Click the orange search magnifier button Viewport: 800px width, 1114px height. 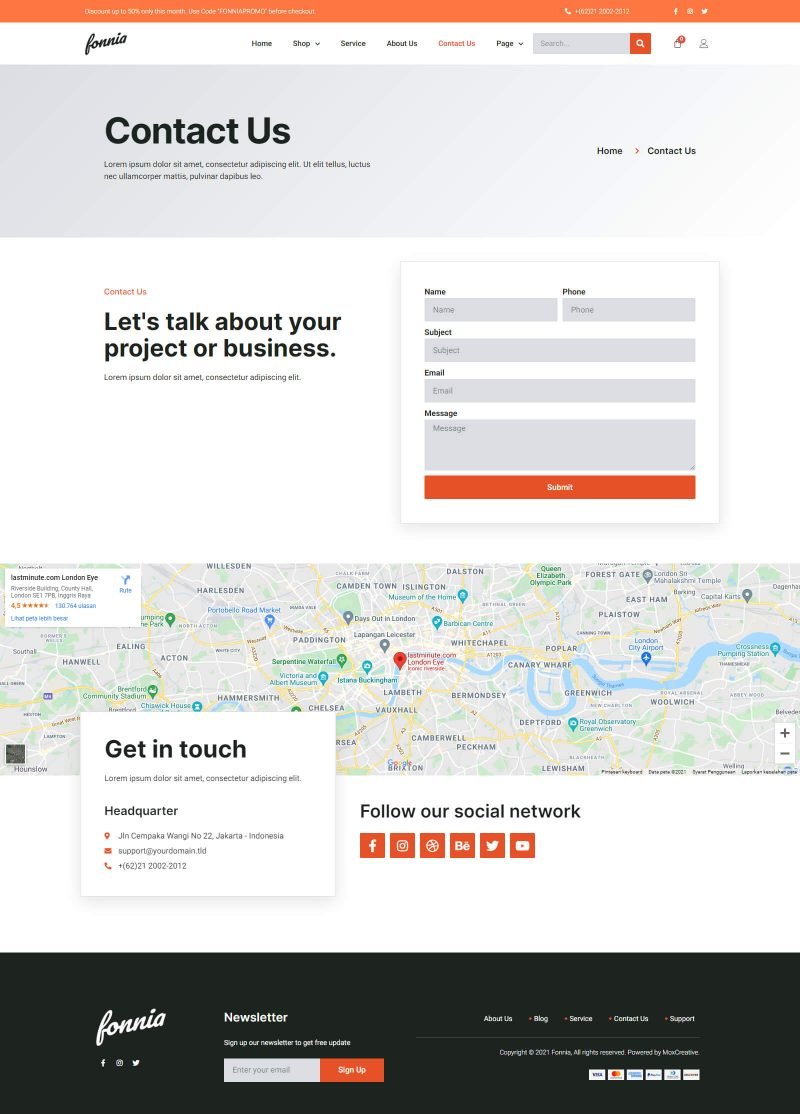[640, 44]
